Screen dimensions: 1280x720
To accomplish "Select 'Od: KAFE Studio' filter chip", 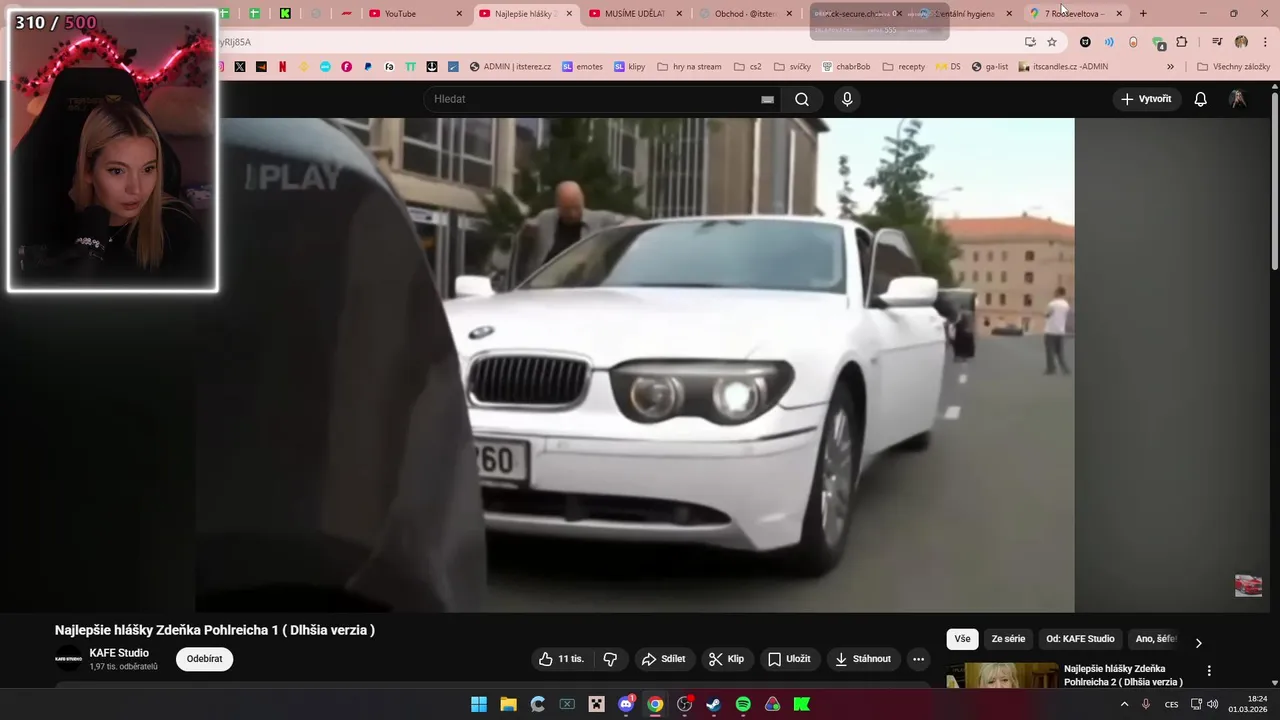I will point(1080,639).
